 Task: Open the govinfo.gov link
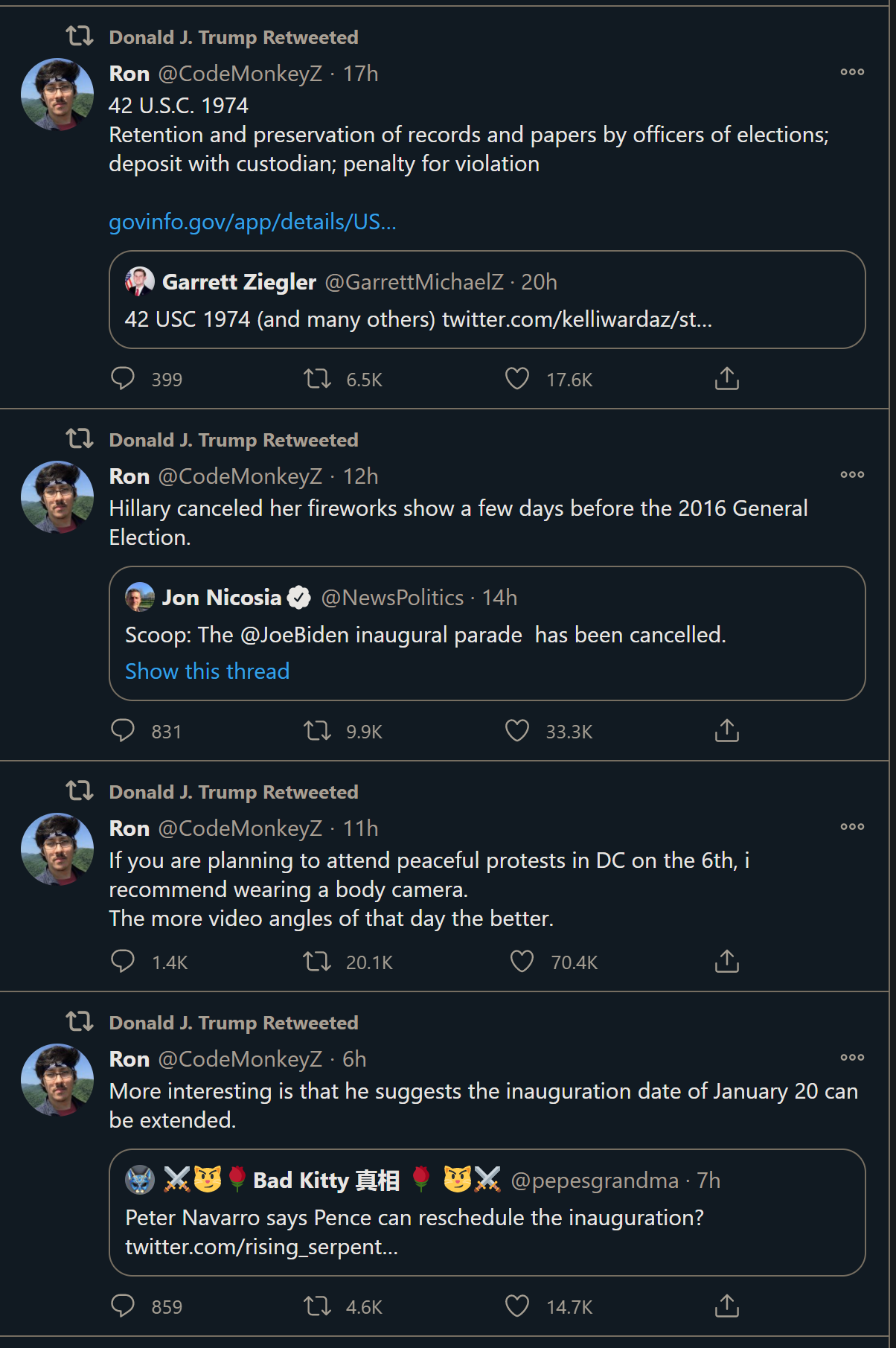coord(252,222)
